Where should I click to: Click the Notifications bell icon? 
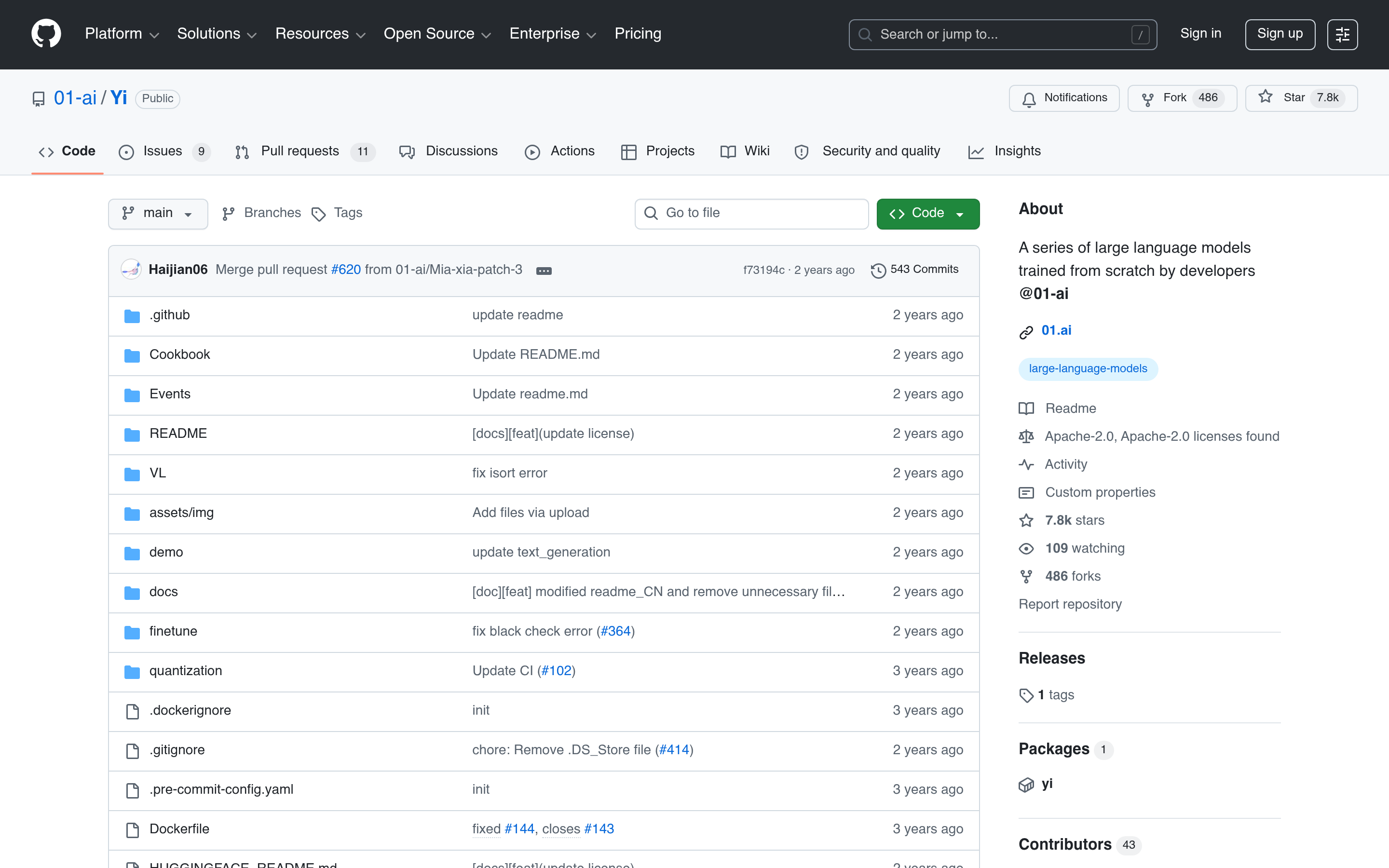1029,99
